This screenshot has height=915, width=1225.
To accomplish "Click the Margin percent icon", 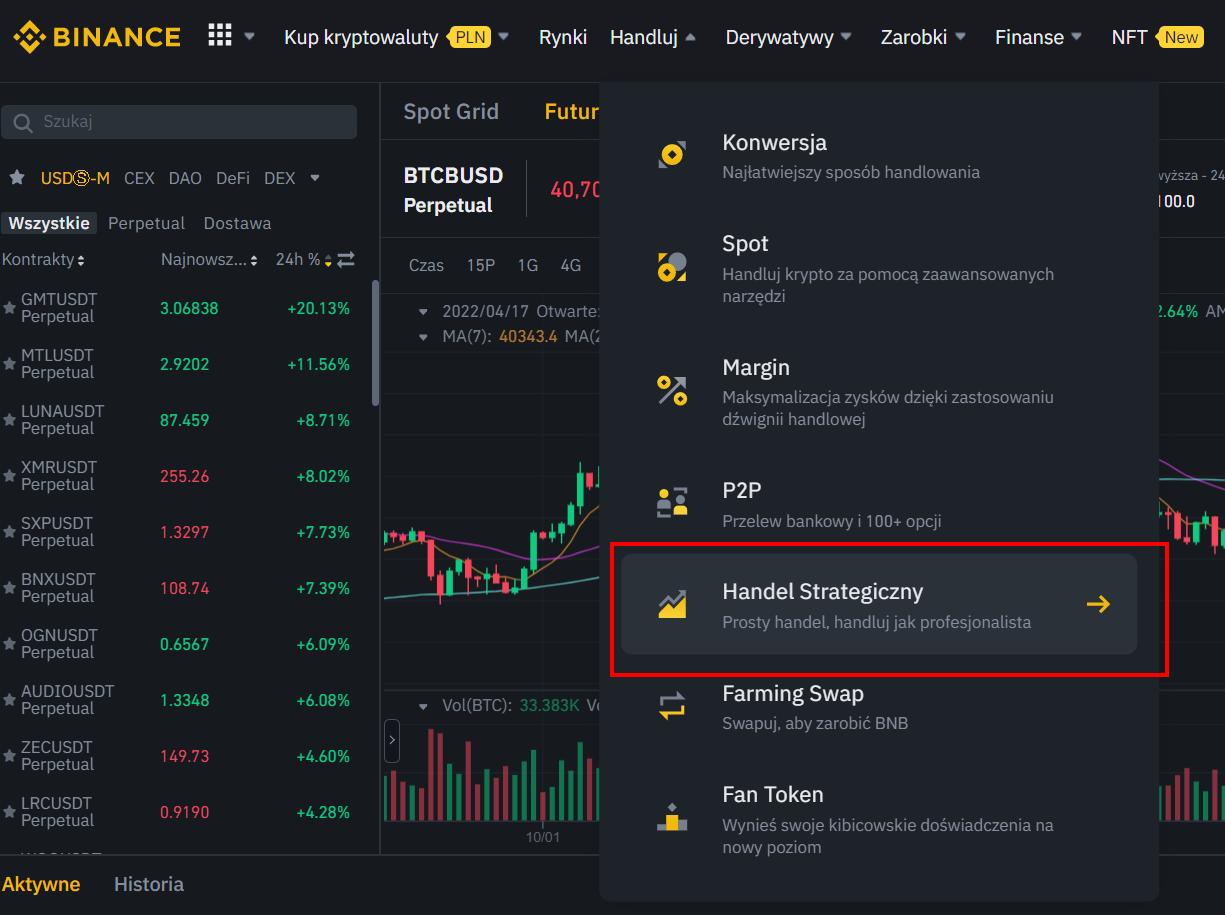I will 672,390.
